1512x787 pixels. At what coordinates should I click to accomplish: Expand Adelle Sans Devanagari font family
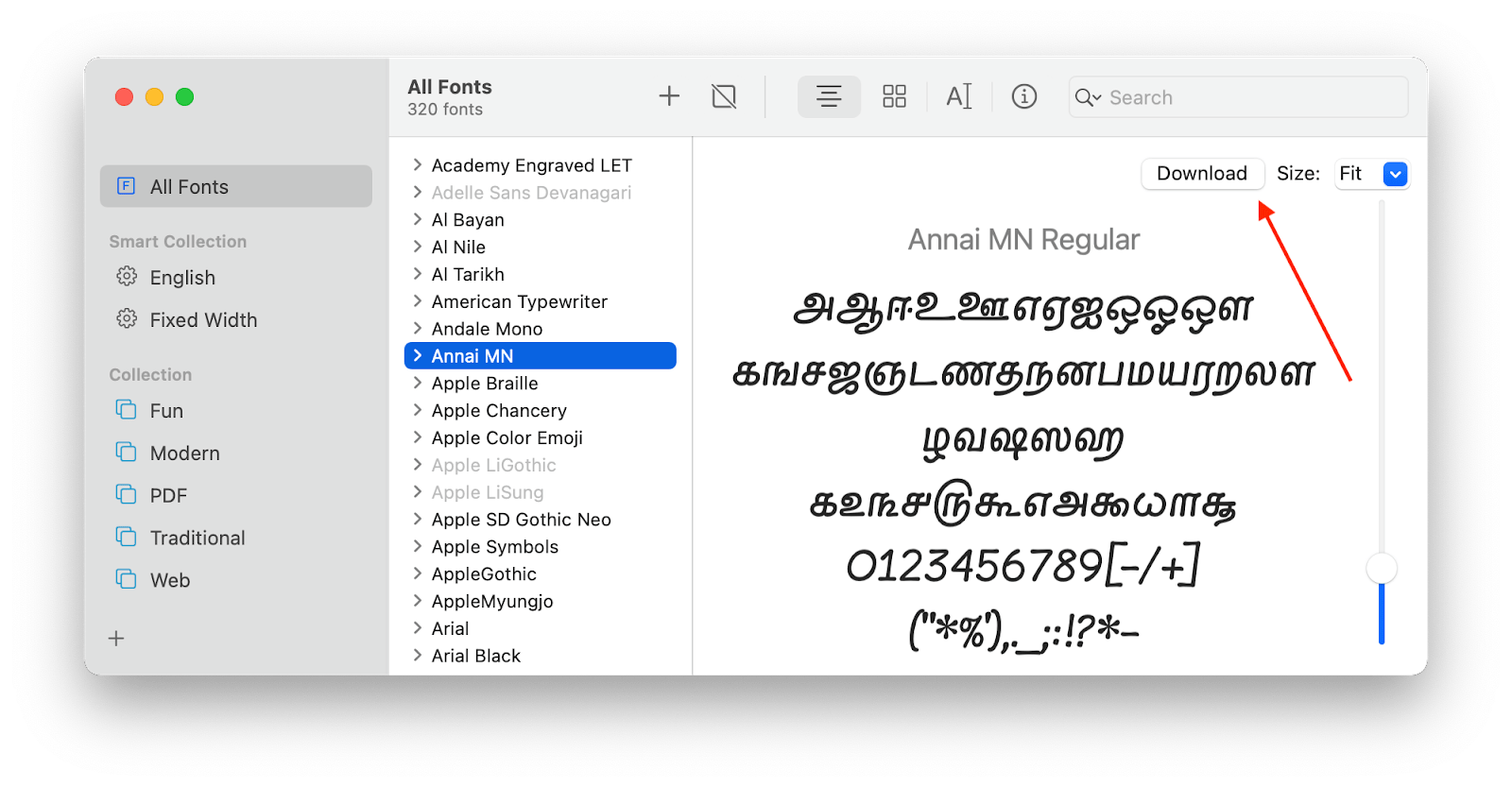(418, 192)
